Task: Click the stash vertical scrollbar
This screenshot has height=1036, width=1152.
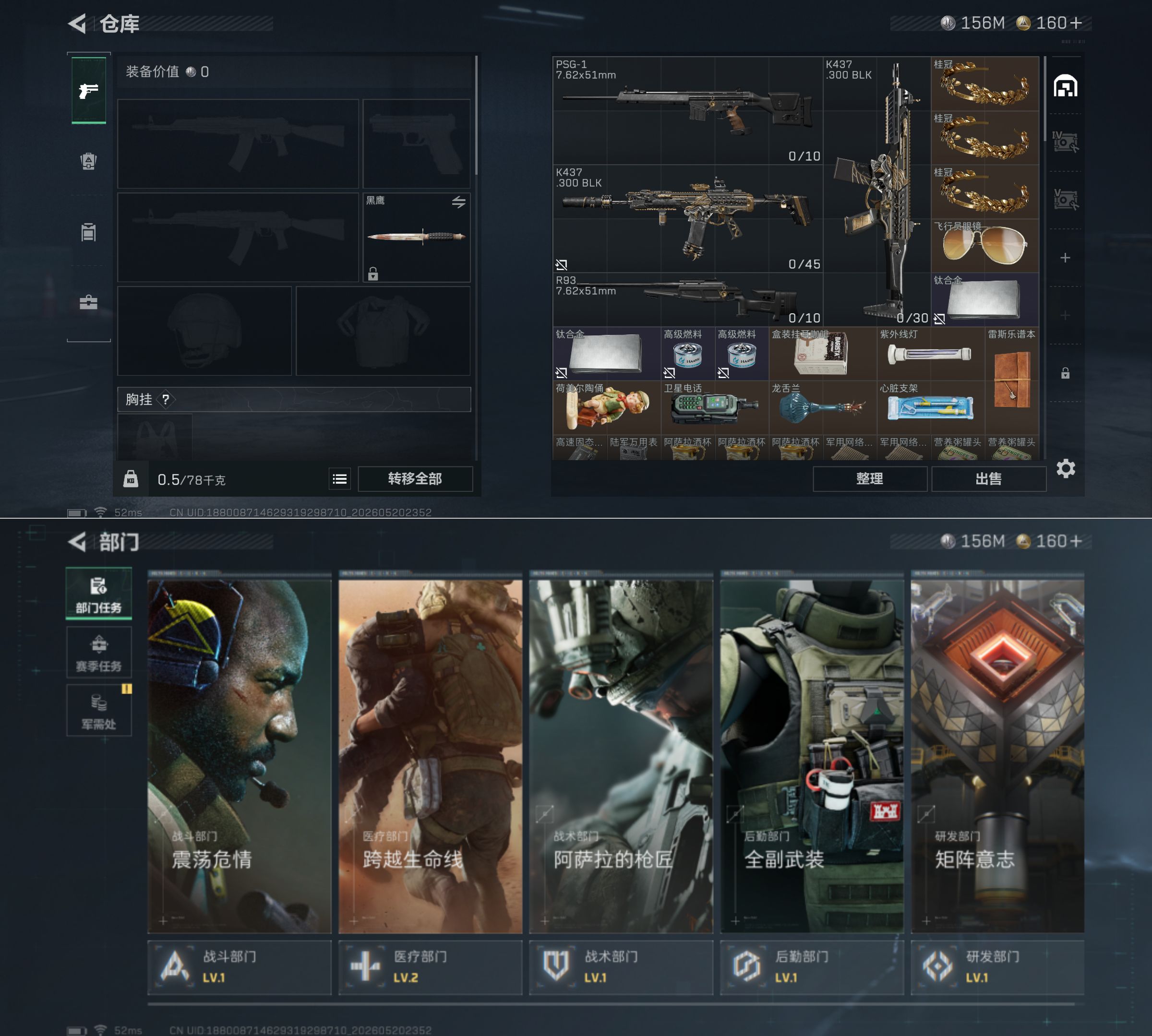Action: 1045,98
